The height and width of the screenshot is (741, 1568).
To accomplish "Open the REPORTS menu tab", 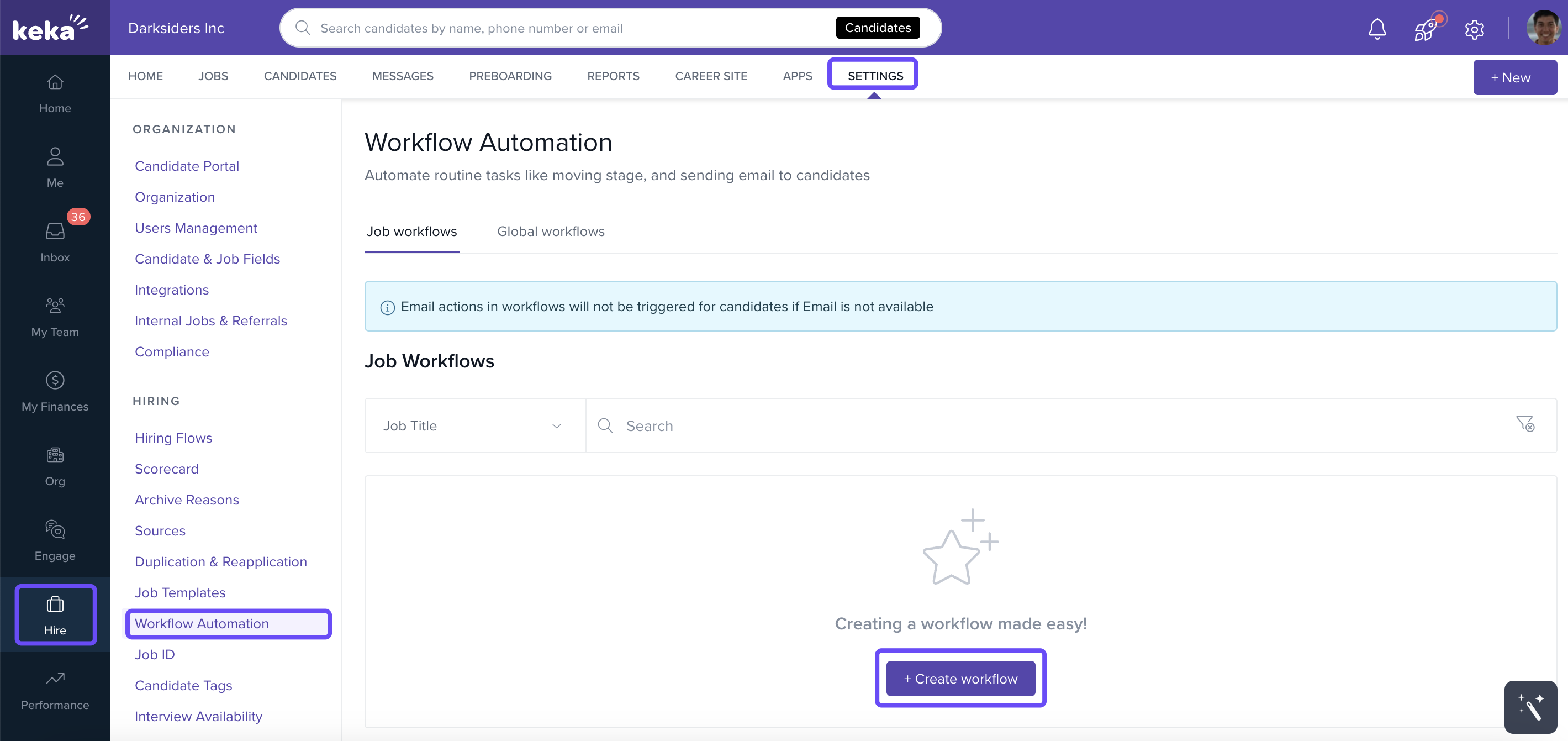I will [613, 76].
